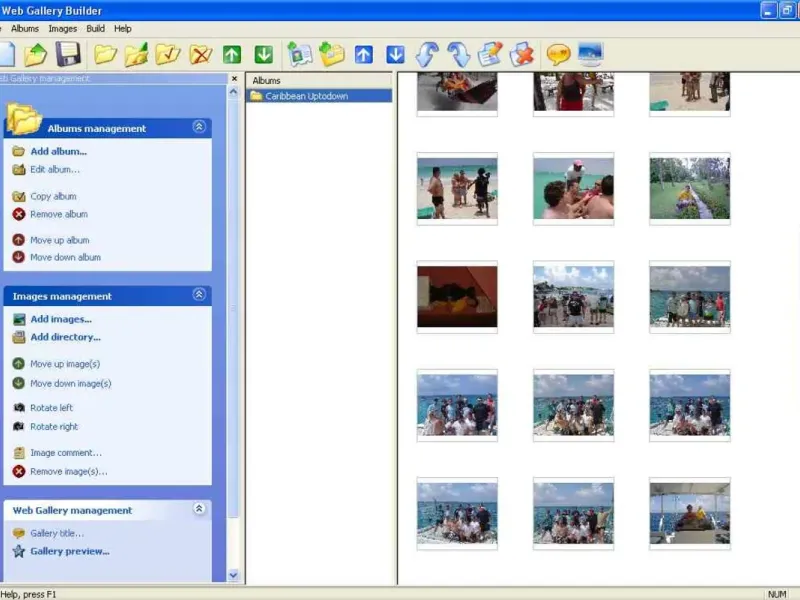Image resolution: width=800 pixels, height=600 pixels.
Task: Select the Caribbean Uptodown album
Action: coord(307,96)
